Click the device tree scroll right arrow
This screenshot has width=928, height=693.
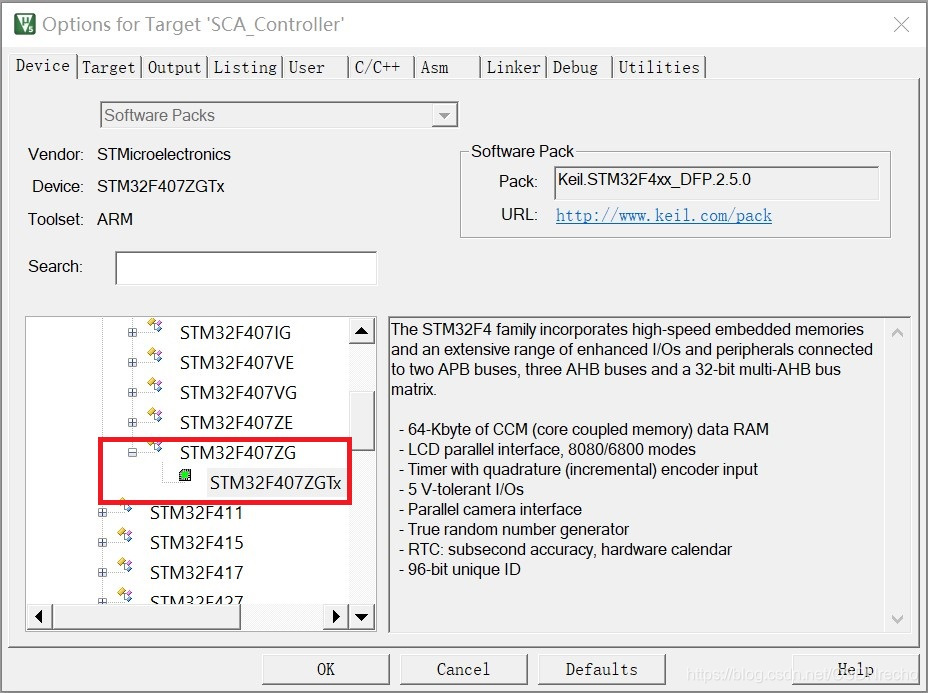(x=336, y=617)
